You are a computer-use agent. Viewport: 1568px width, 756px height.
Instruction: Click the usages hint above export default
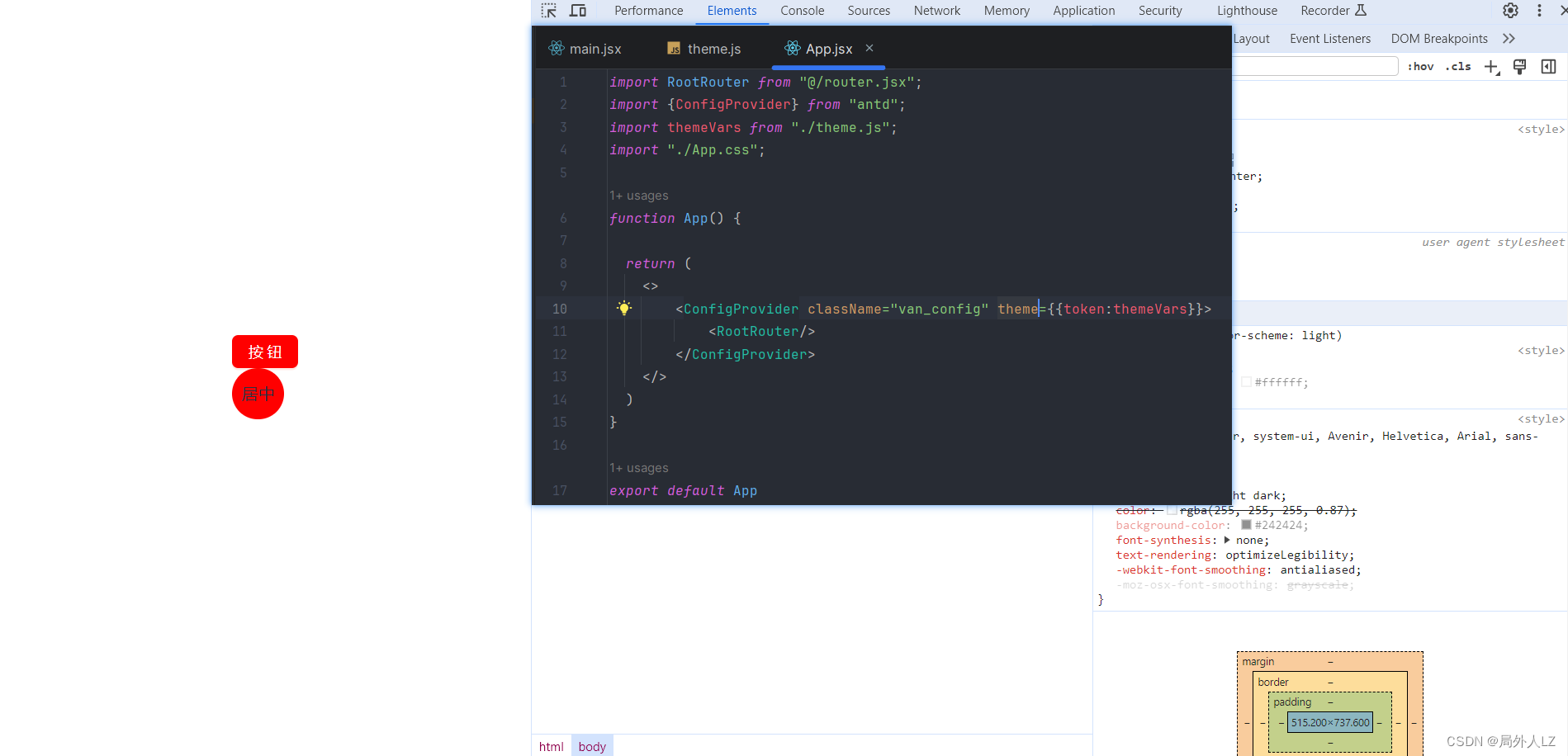[x=639, y=468]
